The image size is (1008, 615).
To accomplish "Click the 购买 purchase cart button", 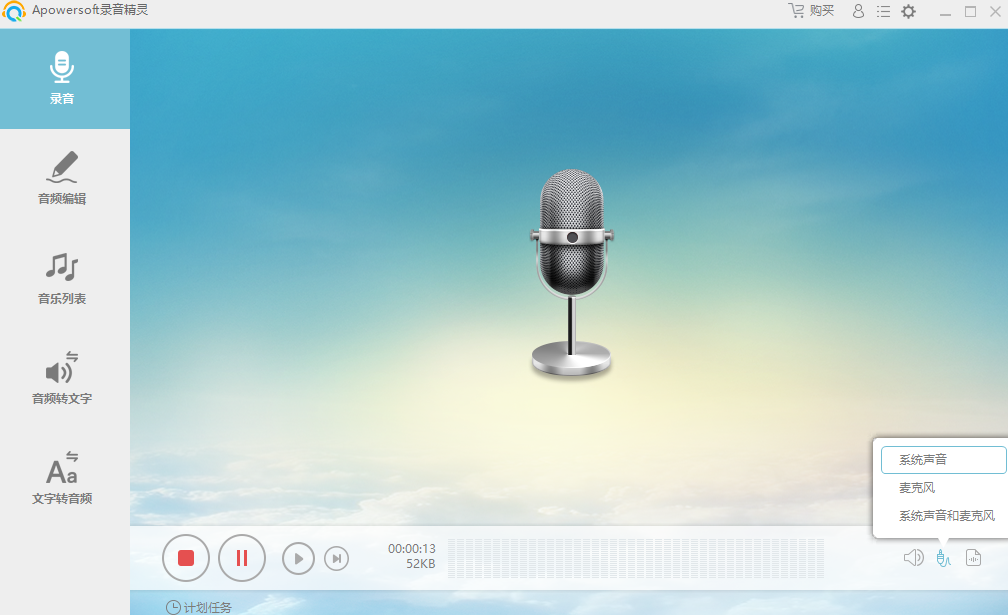I will pos(811,11).
